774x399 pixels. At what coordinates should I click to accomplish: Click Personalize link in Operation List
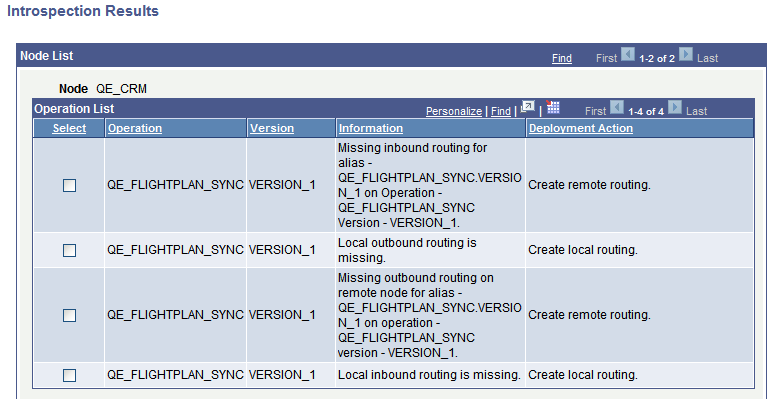pos(454,112)
